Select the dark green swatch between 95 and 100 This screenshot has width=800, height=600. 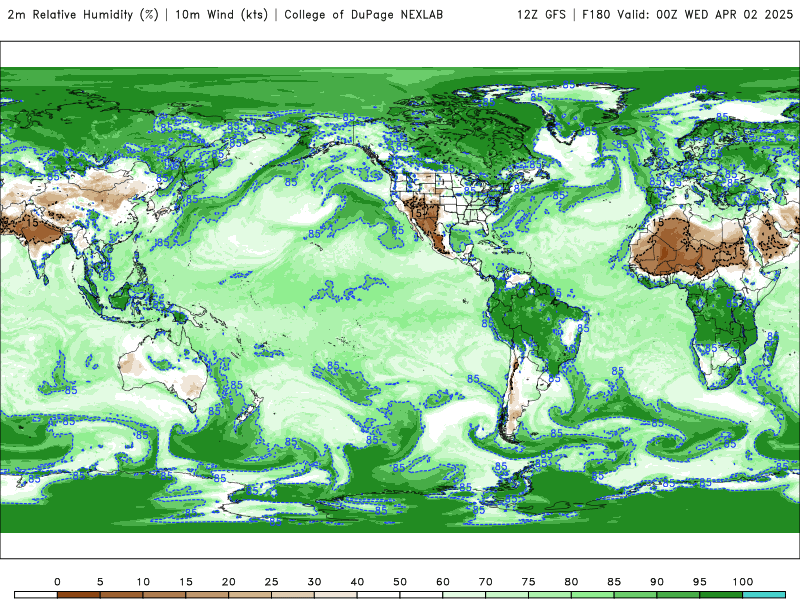tap(721, 595)
